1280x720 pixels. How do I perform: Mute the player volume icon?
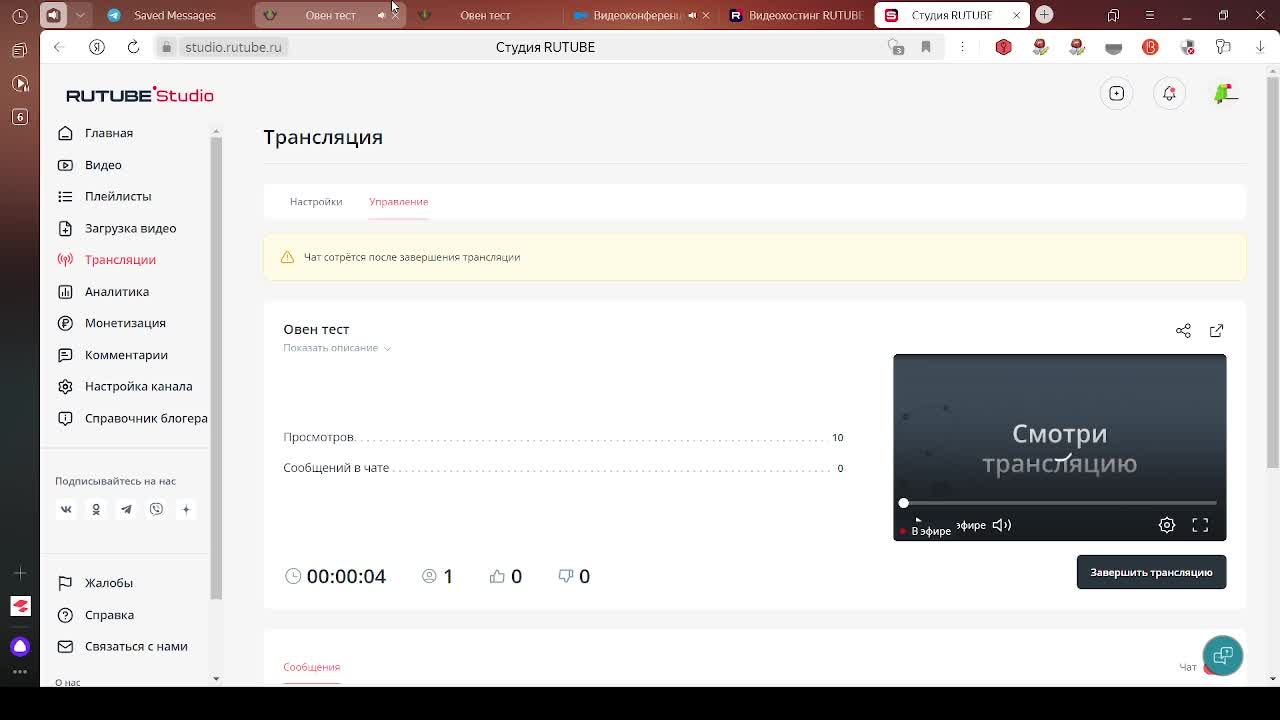pyautogui.click(x=1001, y=525)
